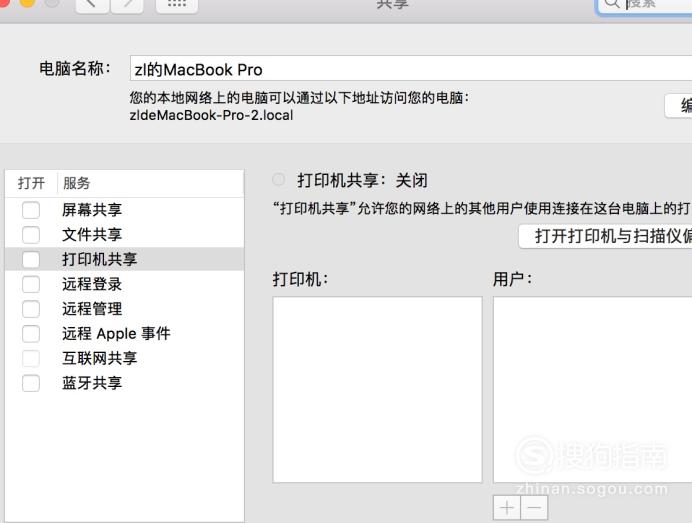Enable the 远程 Apple 事件 checkbox

point(31,334)
